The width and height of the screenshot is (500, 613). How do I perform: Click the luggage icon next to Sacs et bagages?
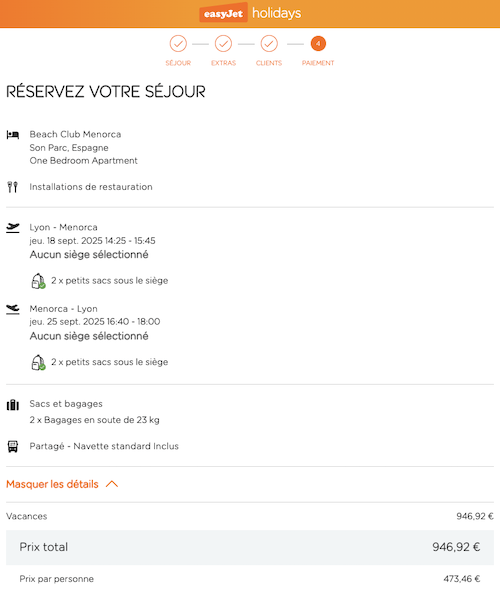click(x=13, y=405)
